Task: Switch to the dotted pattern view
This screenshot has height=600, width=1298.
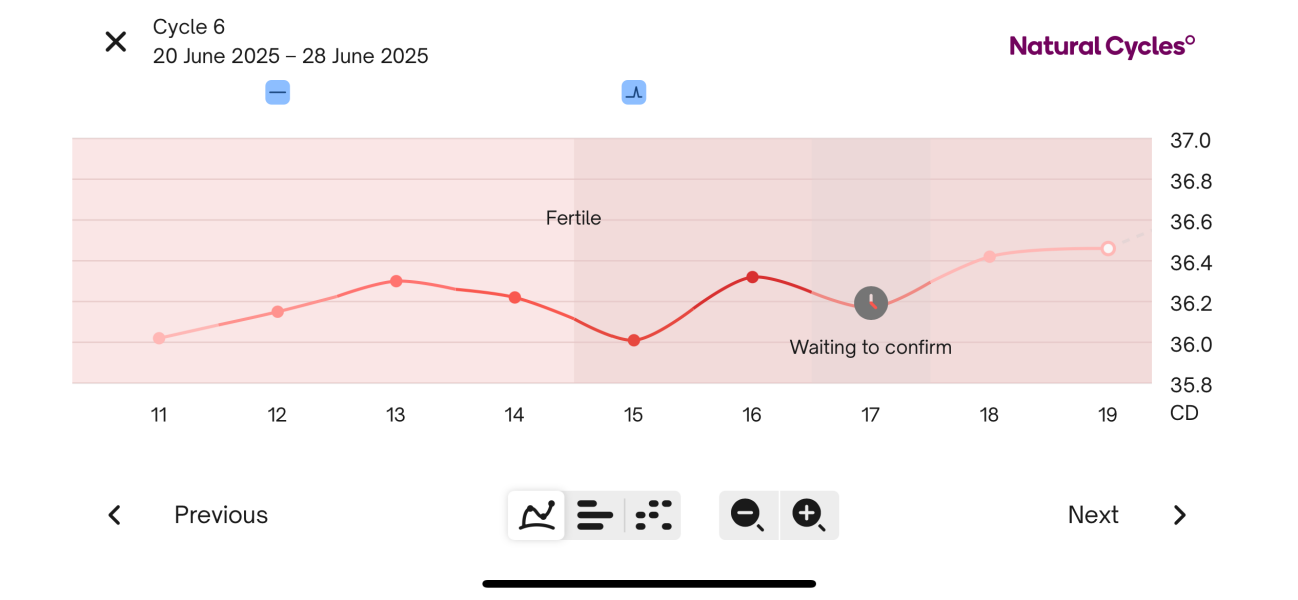Action: pos(653,515)
